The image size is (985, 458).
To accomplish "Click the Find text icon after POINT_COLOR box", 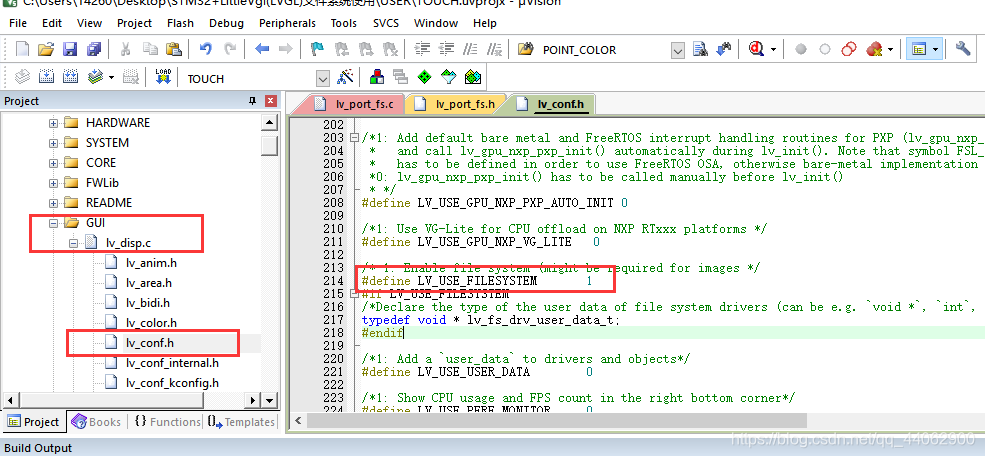I will tap(700, 50).
